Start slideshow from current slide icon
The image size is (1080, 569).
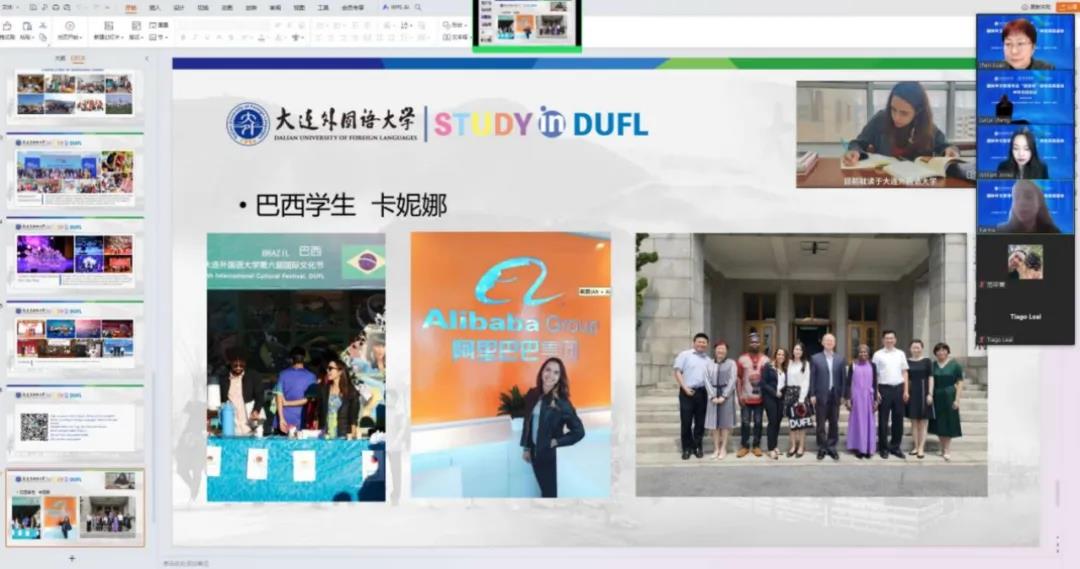pyautogui.click(x=70, y=25)
